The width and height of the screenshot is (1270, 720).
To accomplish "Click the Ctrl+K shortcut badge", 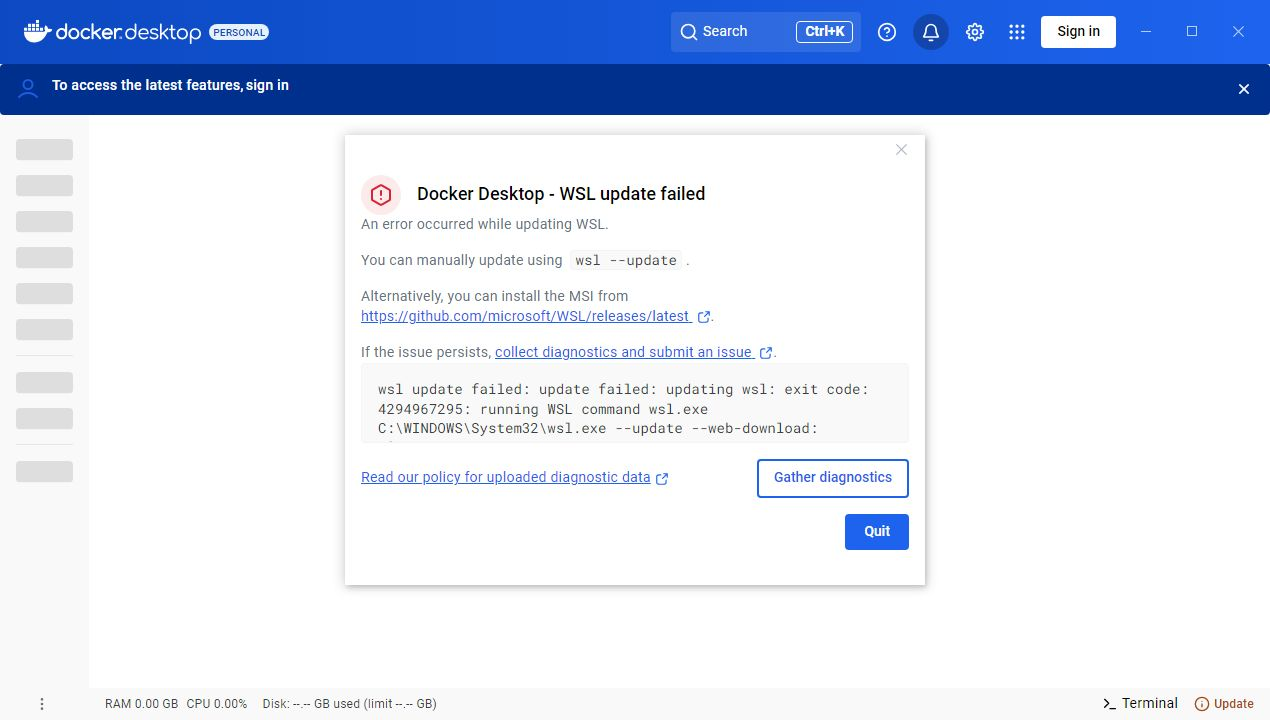I will click(x=824, y=32).
